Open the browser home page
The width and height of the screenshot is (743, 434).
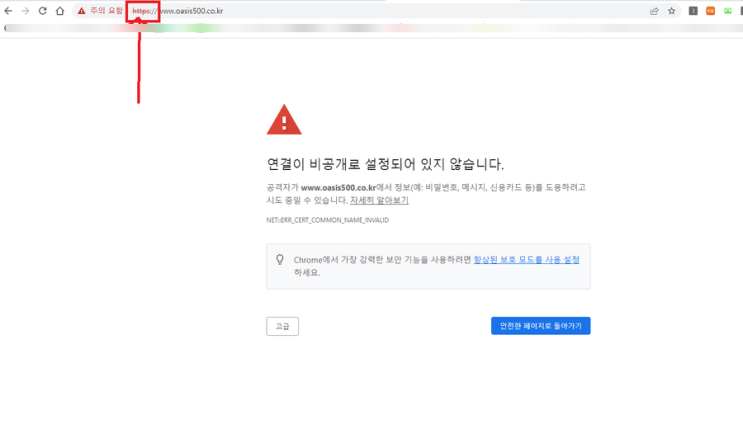(60, 11)
